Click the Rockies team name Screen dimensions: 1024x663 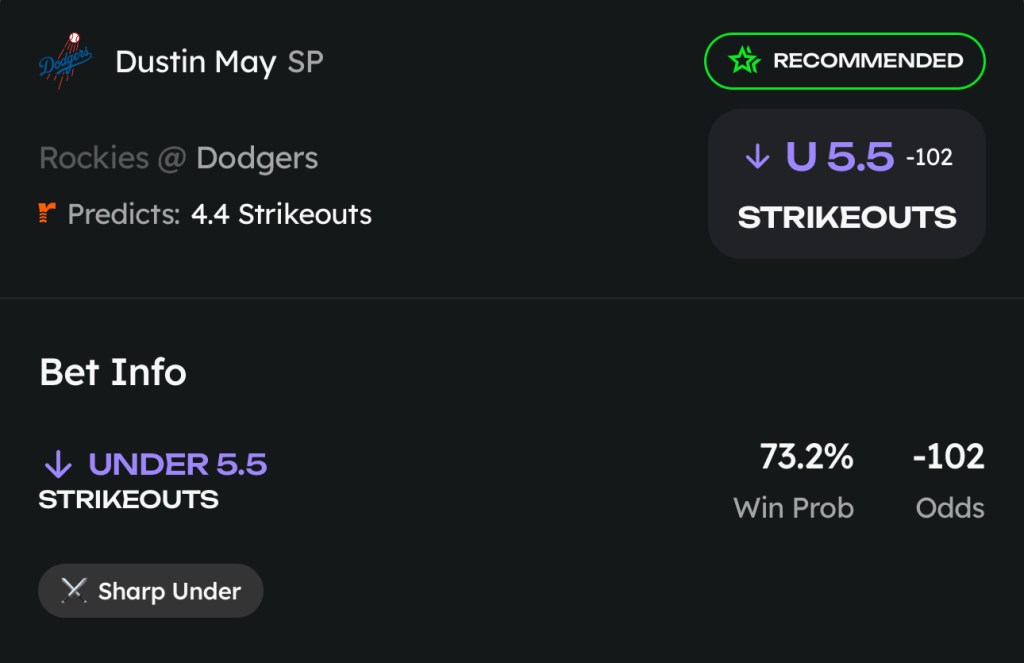coord(94,158)
